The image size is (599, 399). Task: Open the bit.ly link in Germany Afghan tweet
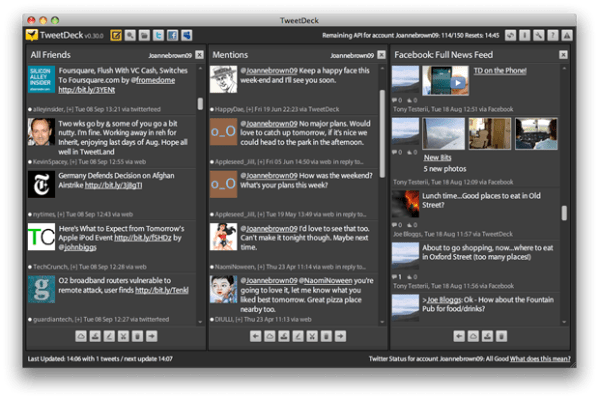(113, 185)
